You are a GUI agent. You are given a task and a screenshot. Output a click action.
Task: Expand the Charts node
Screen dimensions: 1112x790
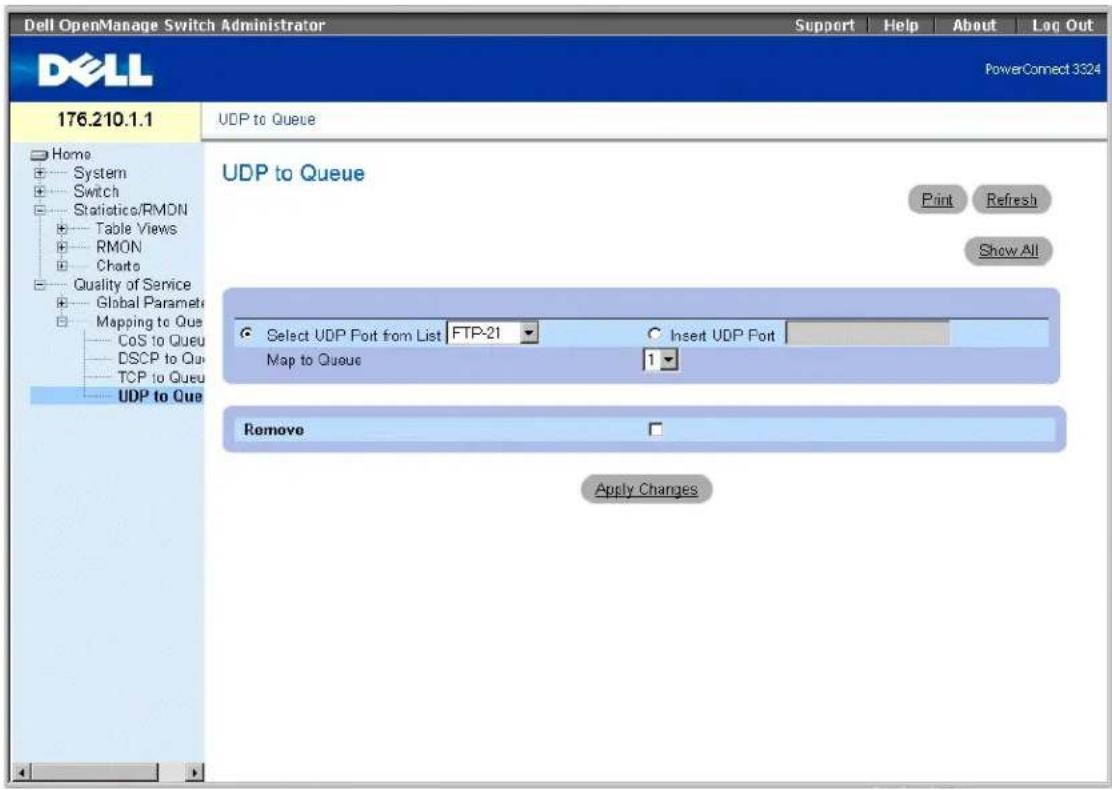62,266
